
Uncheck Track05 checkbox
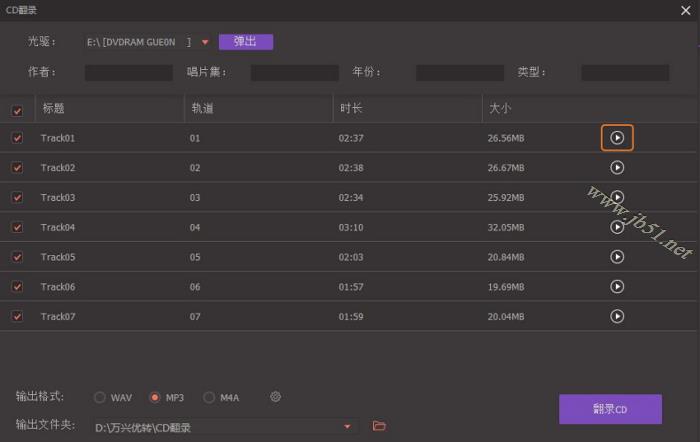[17, 257]
